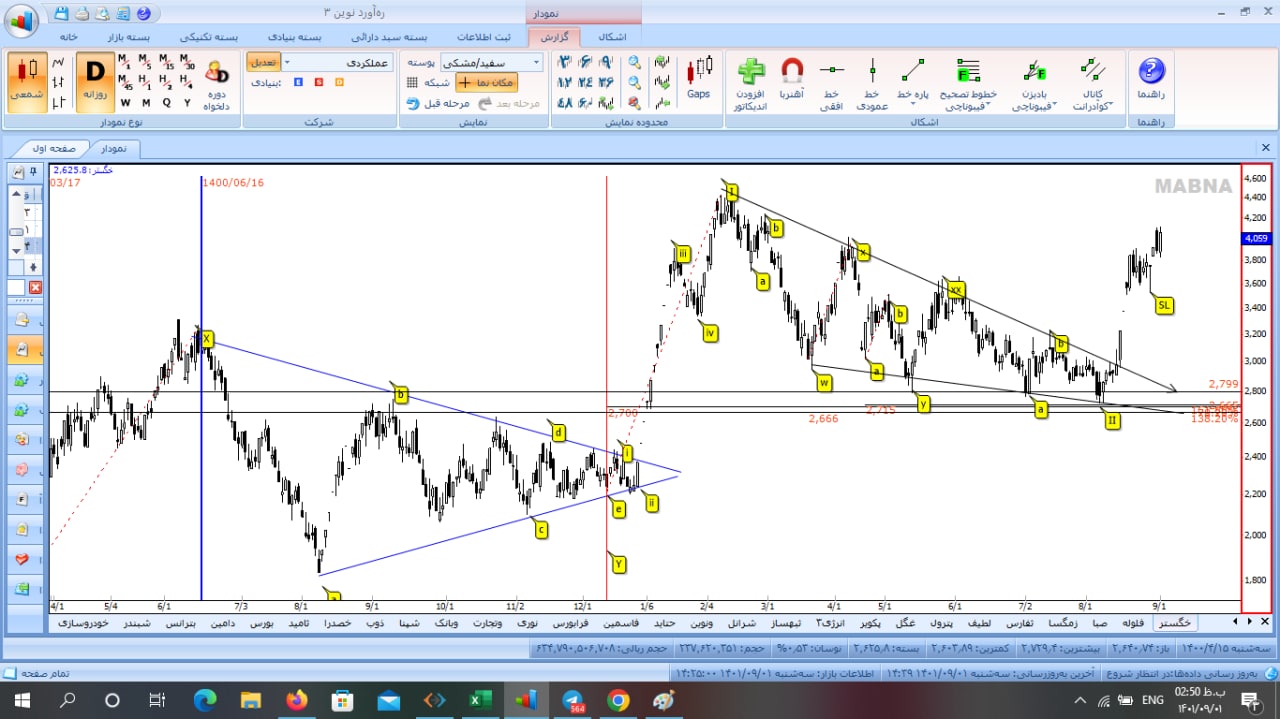Open the Help (راهنما) button

click(1152, 80)
